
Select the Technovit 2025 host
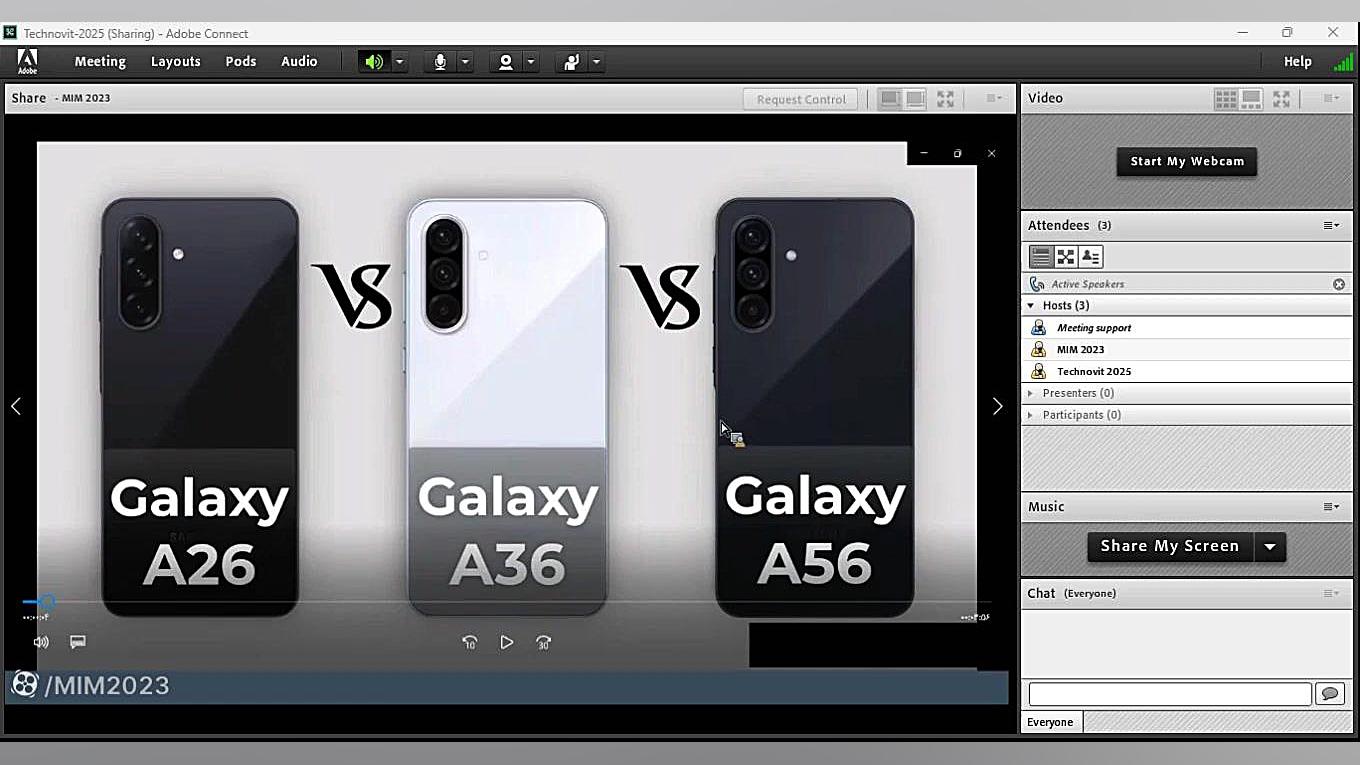[x=1187, y=372]
